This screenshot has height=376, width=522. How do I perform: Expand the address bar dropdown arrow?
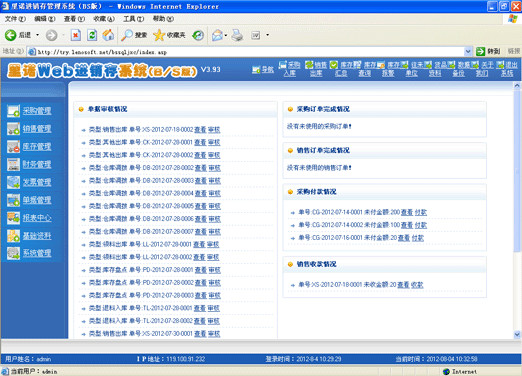tap(468, 51)
